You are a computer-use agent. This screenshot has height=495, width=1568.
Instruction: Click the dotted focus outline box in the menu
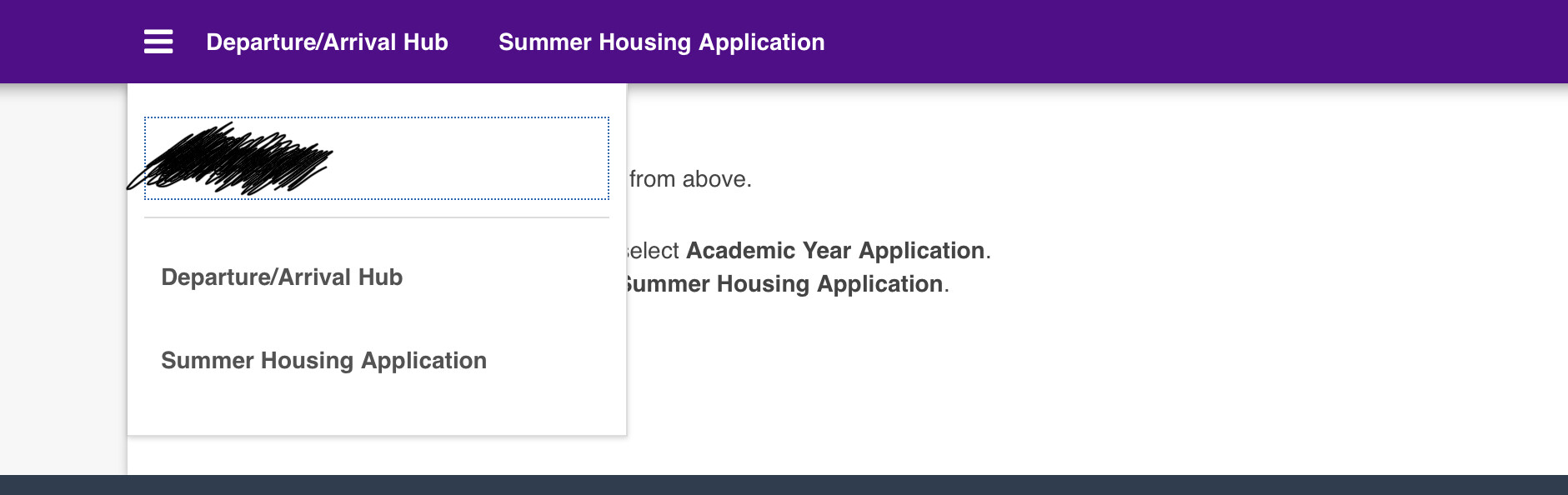(377, 158)
